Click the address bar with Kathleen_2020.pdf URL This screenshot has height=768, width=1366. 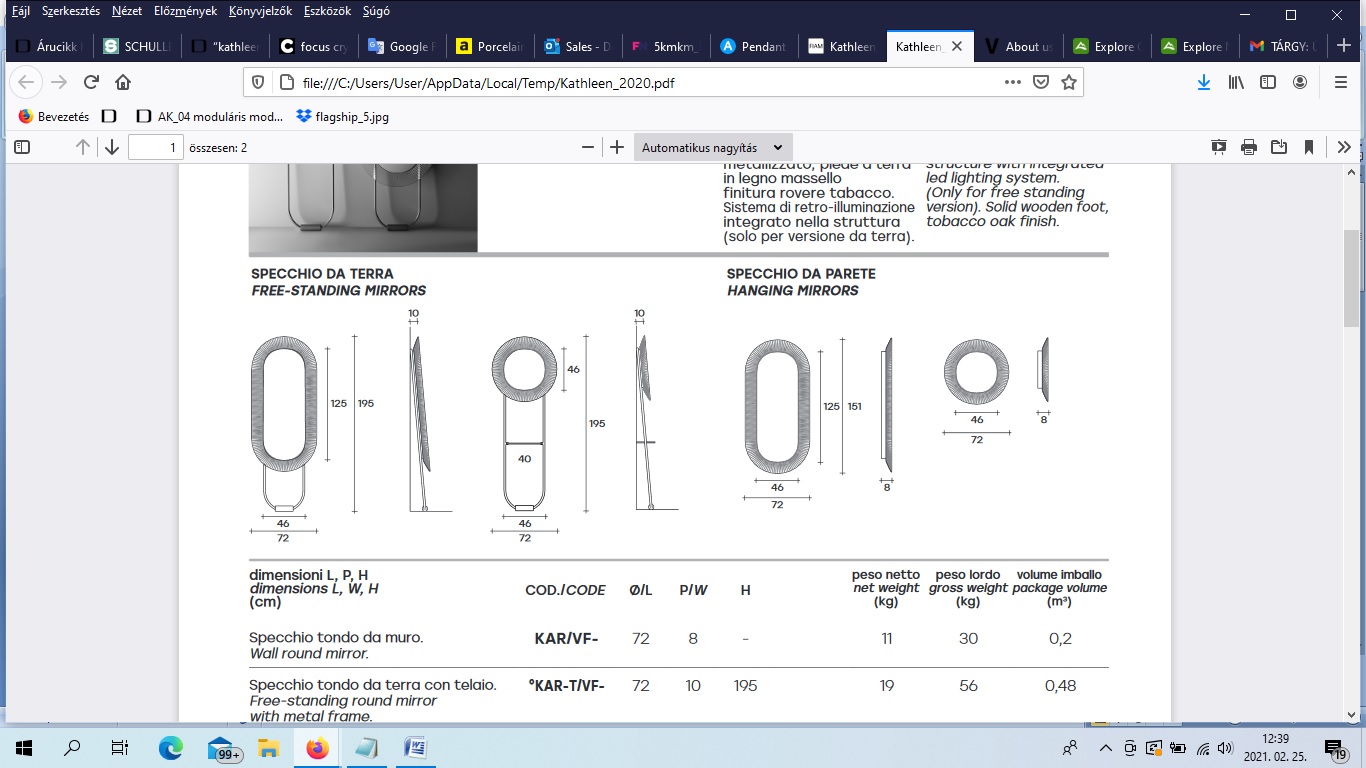[640, 82]
